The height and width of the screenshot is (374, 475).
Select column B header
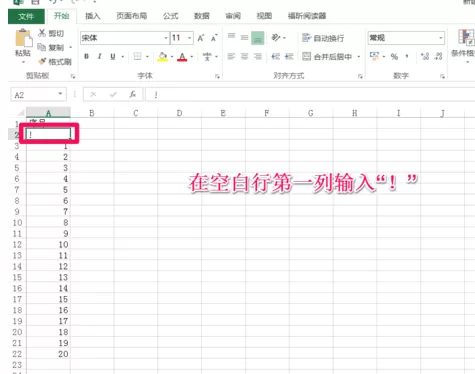tap(92, 113)
